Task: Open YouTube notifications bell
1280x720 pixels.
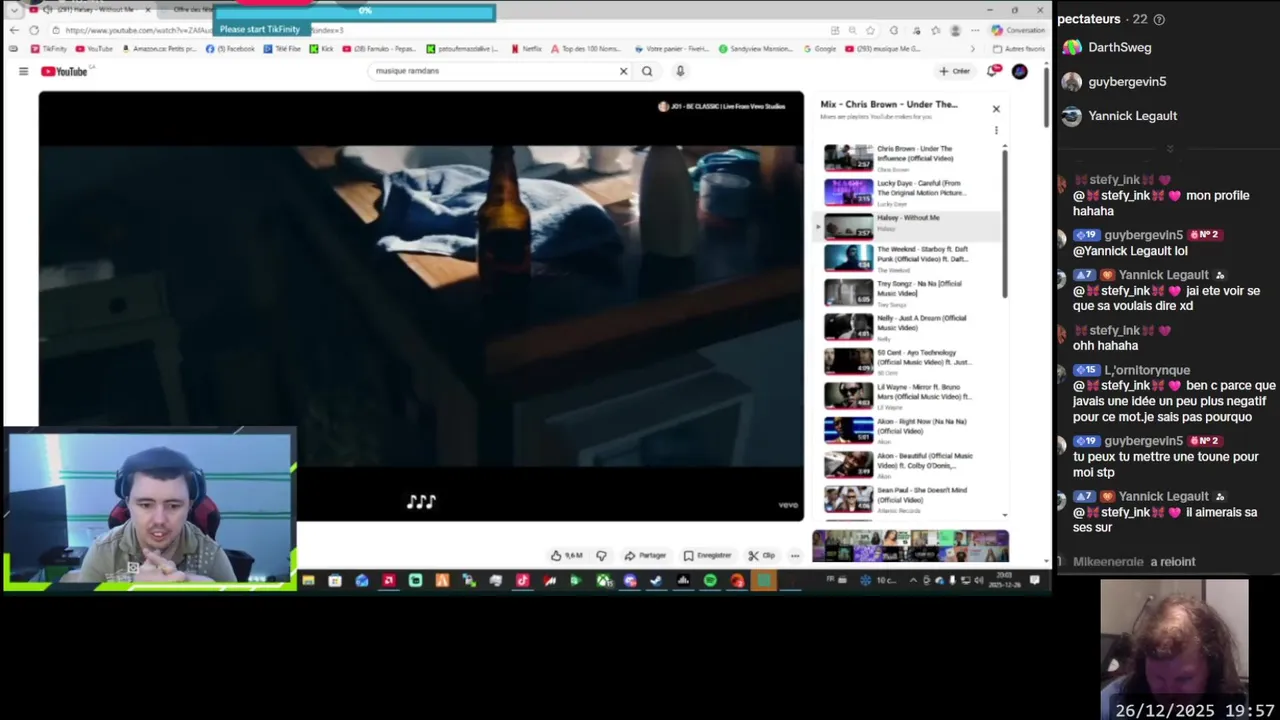Action: point(993,71)
